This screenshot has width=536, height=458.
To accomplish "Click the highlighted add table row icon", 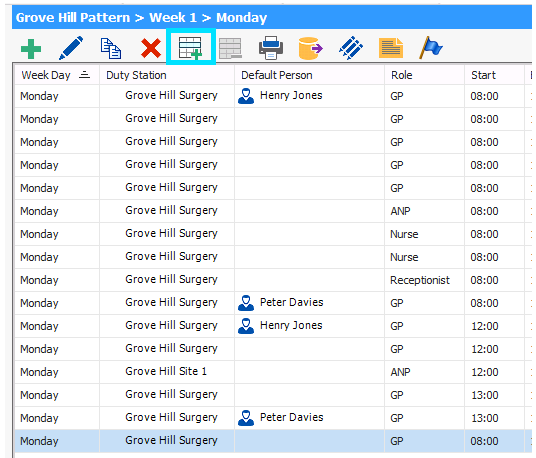I will 191,48.
